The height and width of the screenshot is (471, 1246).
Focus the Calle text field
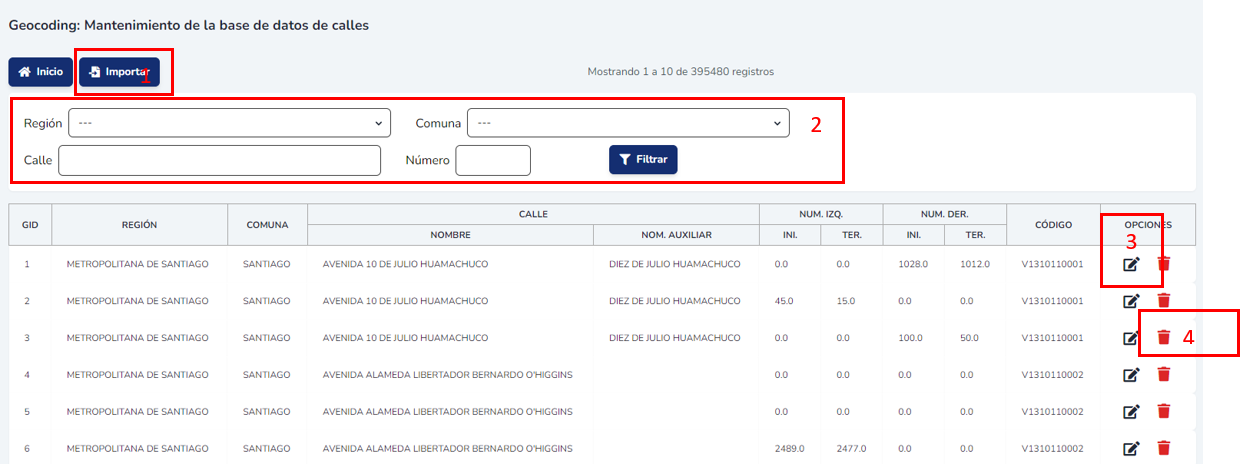219,160
